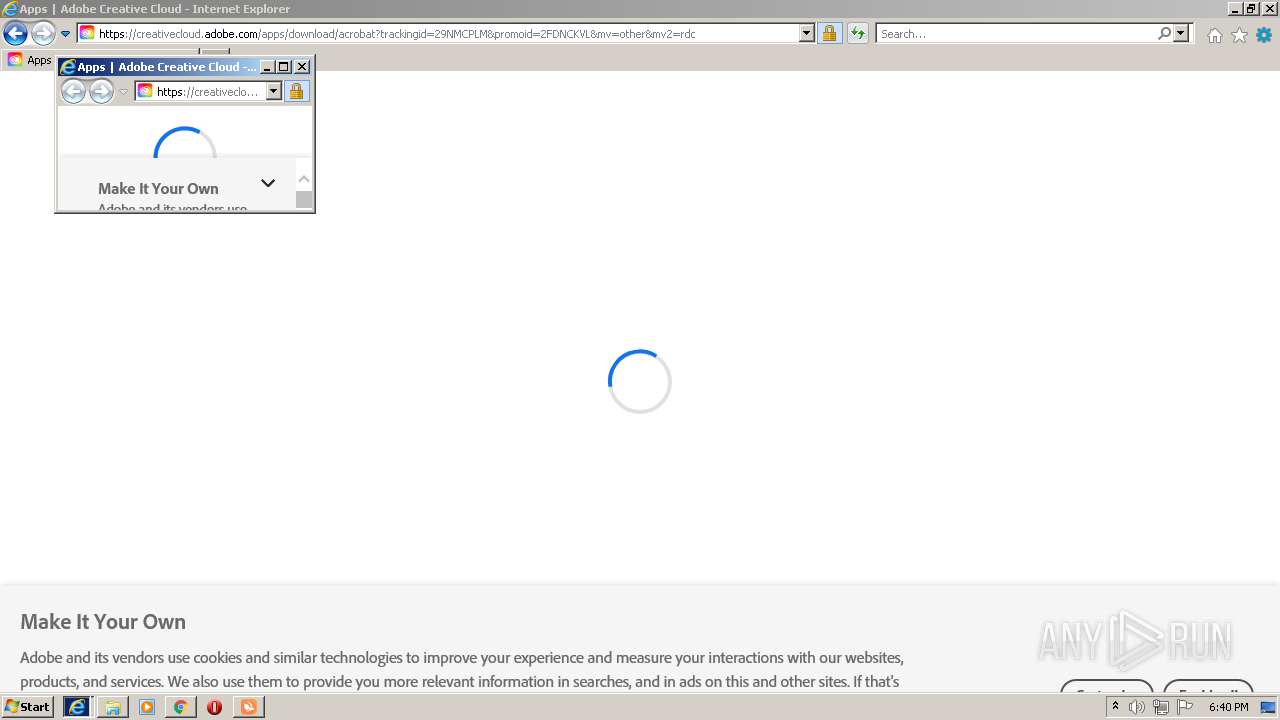Viewport: 1280px width, 720px height.
Task: Expand the popup window address dropdown
Action: tap(274, 91)
